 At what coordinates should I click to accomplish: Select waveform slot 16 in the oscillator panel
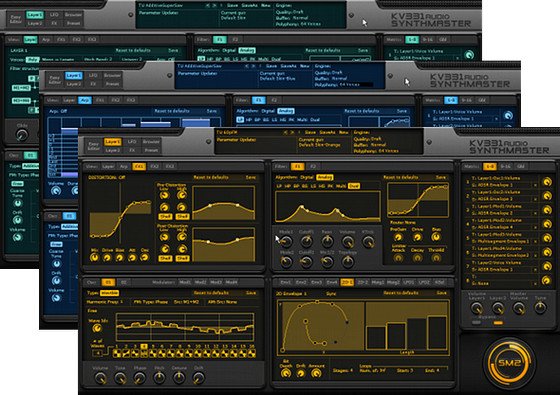tap(251, 353)
